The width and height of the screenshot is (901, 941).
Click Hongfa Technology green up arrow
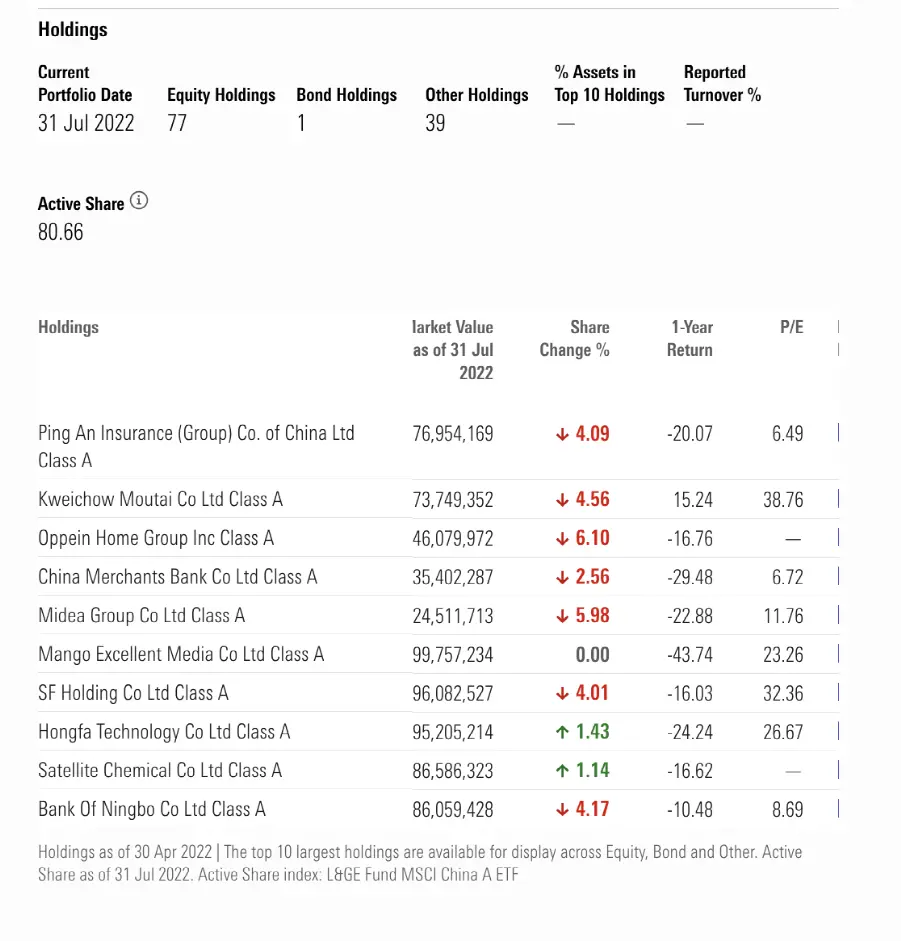[562, 732]
